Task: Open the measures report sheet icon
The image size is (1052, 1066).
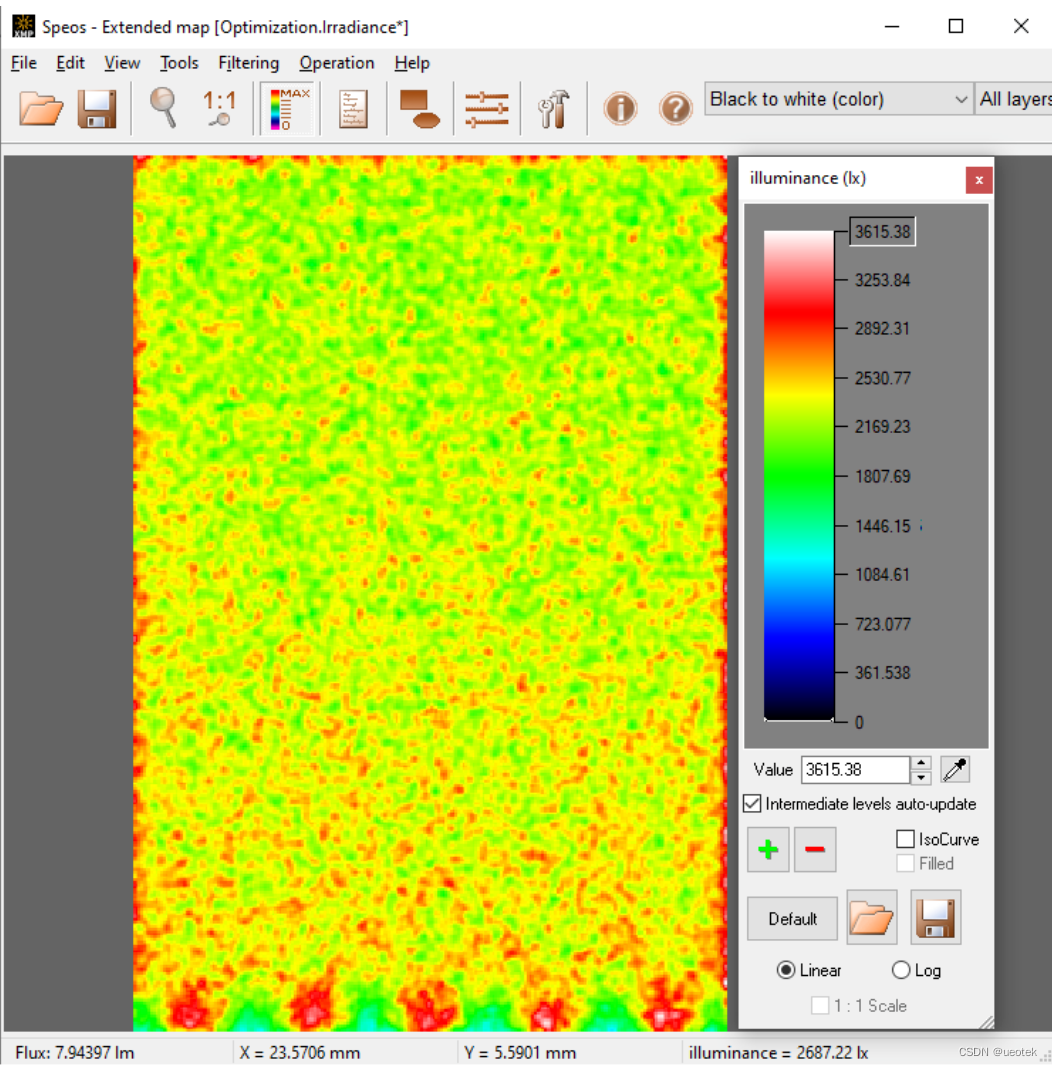Action: [x=352, y=107]
